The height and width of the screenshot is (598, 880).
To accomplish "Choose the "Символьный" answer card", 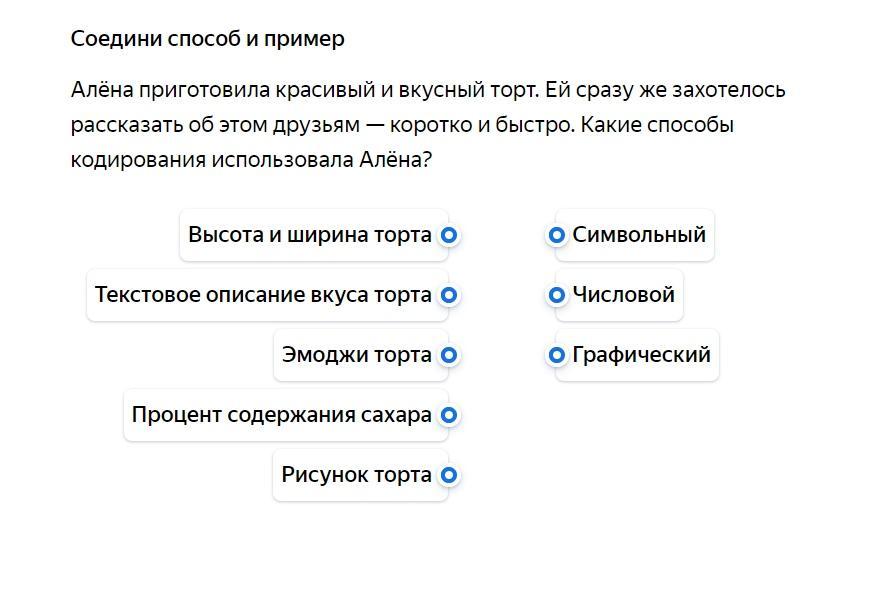I will [x=635, y=235].
